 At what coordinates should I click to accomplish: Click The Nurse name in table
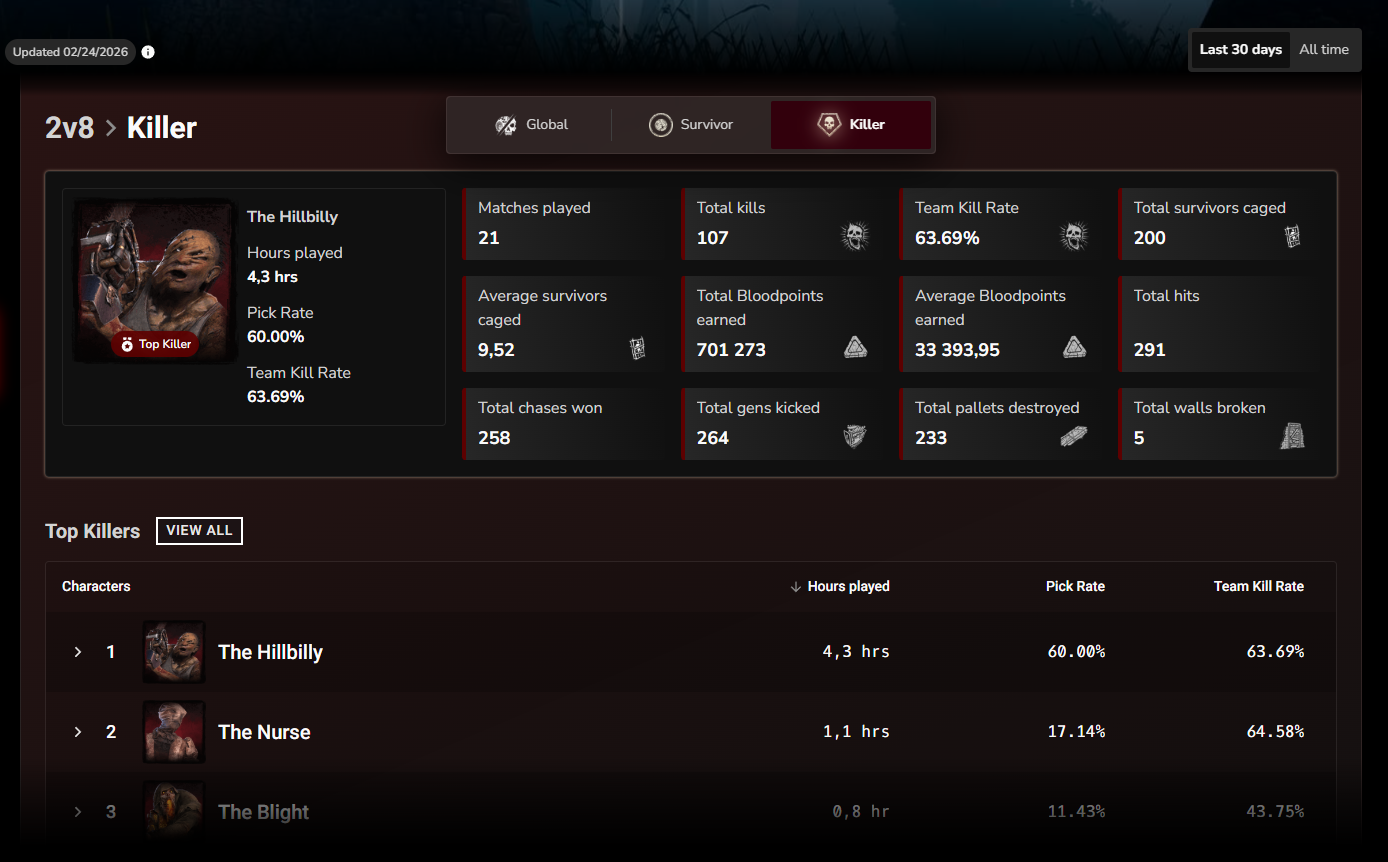(x=264, y=732)
